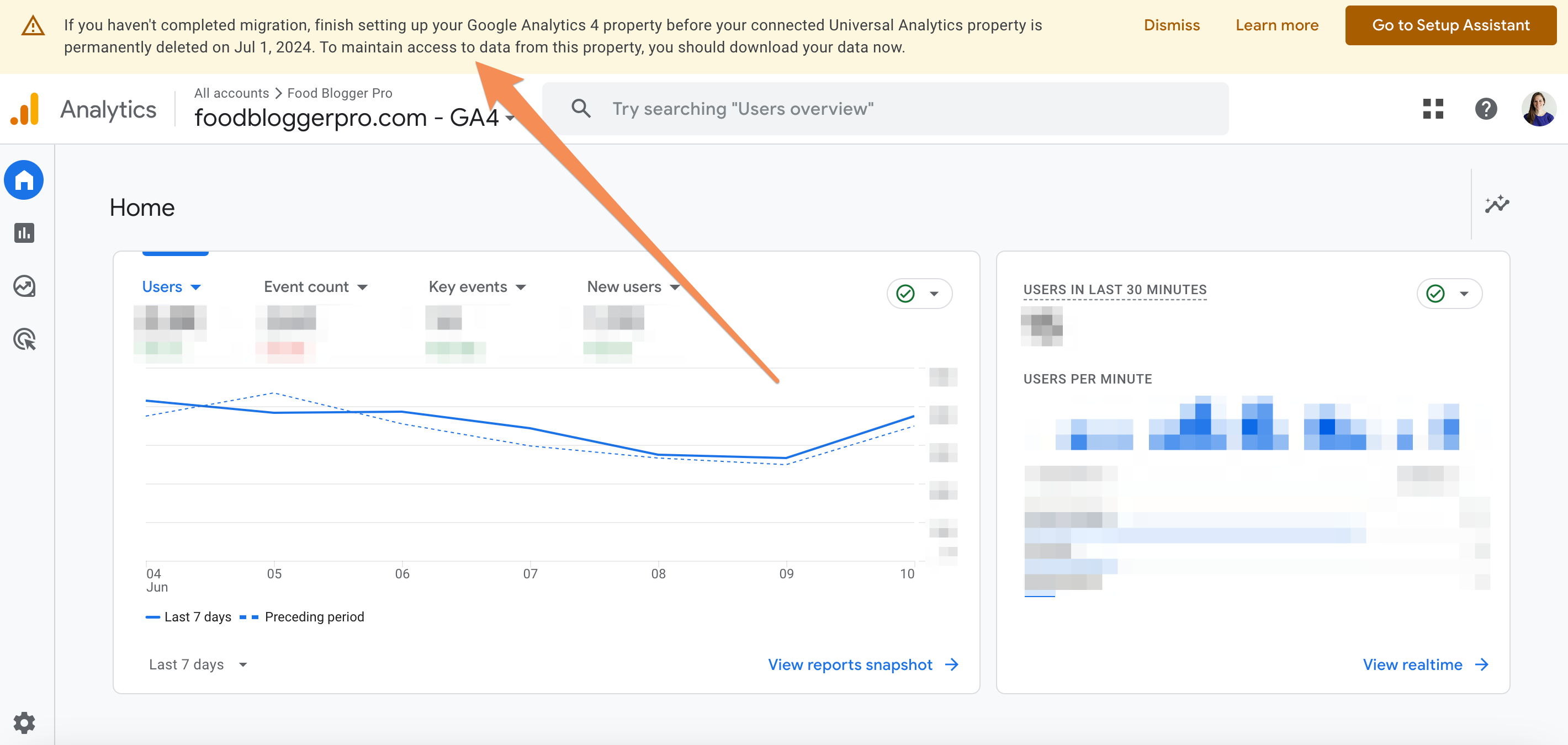Click arrow next to View realtime
1568x745 pixels.
coord(1481,665)
